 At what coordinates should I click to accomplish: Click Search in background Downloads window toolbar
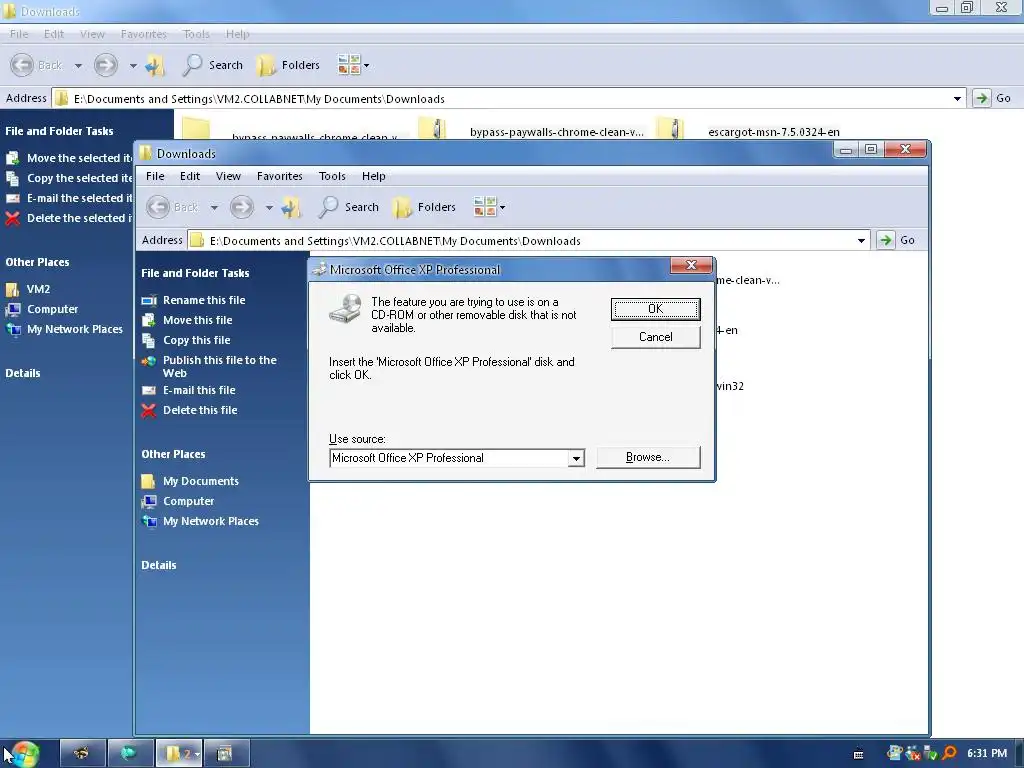[213, 65]
